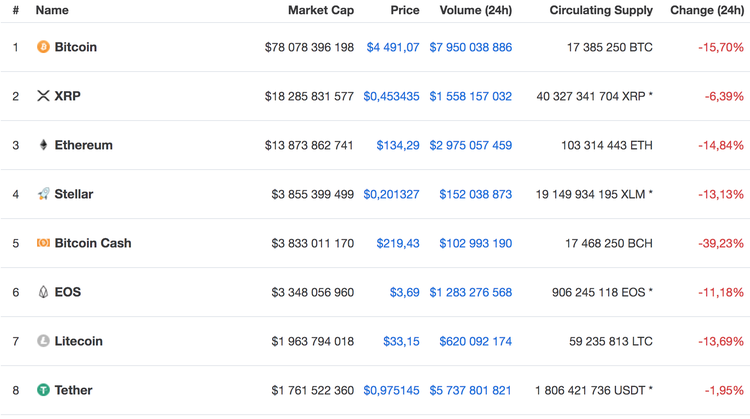Viewport: 750px width, 419px height.
Task: Click supply 40 327 341 704 XRP
Action: [591, 96]
